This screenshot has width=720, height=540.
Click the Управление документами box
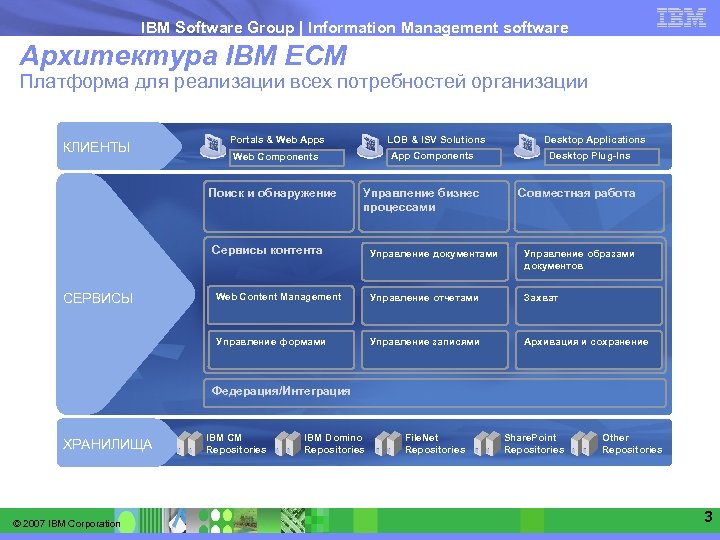pos(435,262)
